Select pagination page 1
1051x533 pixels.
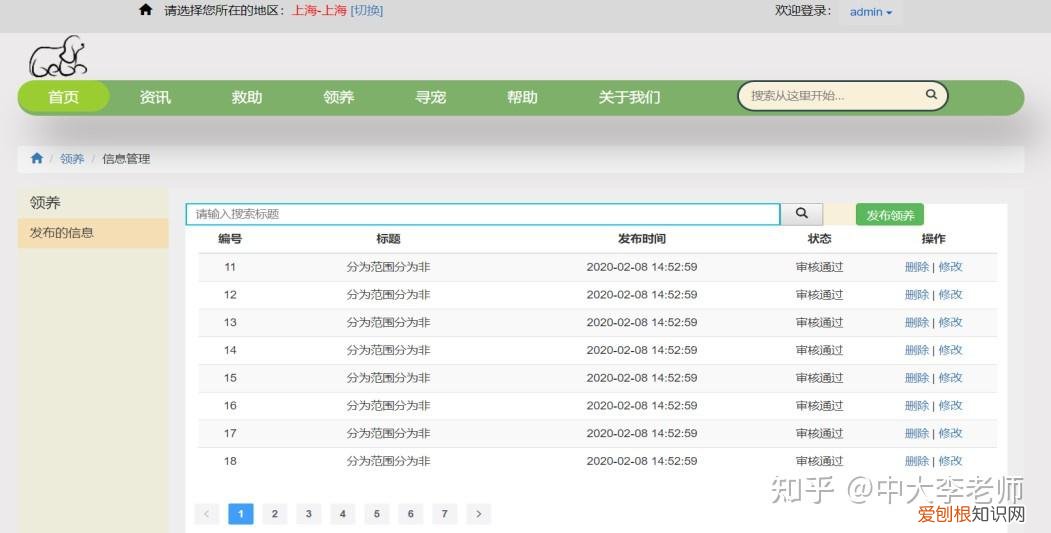(x=241, y=514)
